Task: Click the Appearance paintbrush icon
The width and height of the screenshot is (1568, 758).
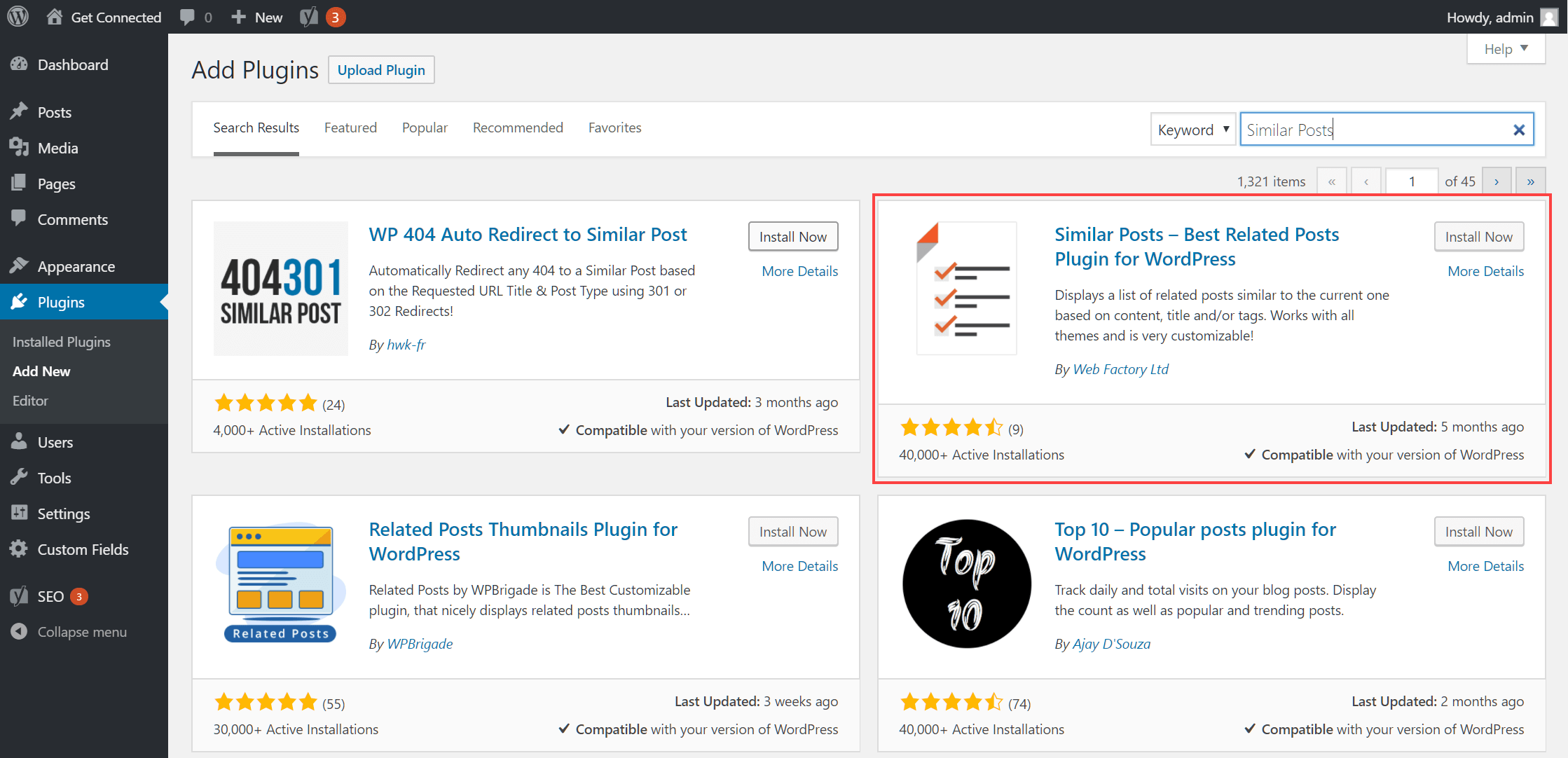Action: point(19,266)
